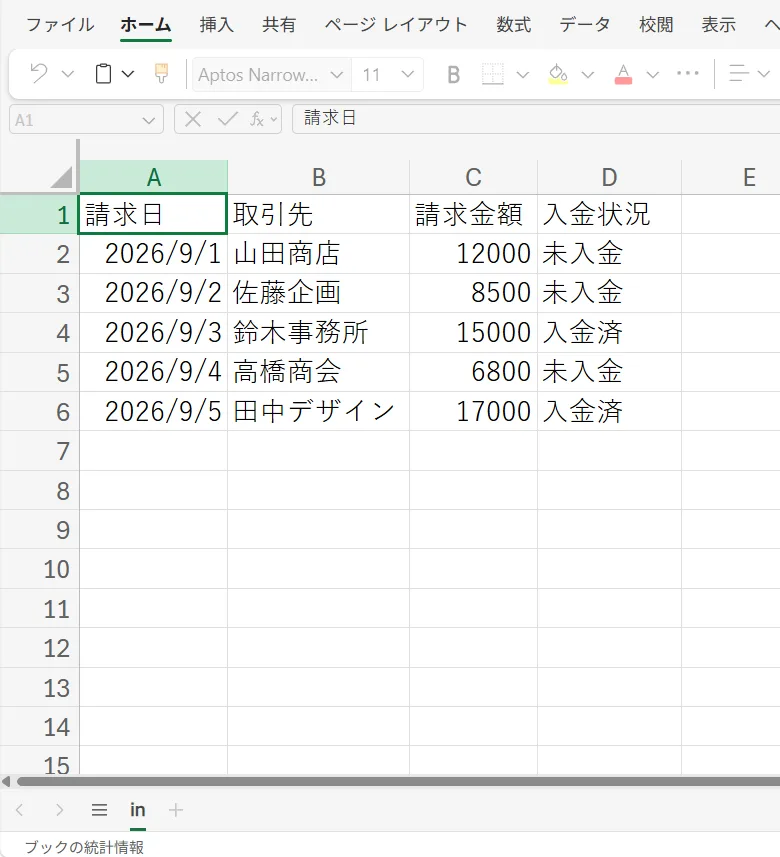Click the date cell 2026/9/4
This screenshot has width=780, height=857.
coord(154,372)
